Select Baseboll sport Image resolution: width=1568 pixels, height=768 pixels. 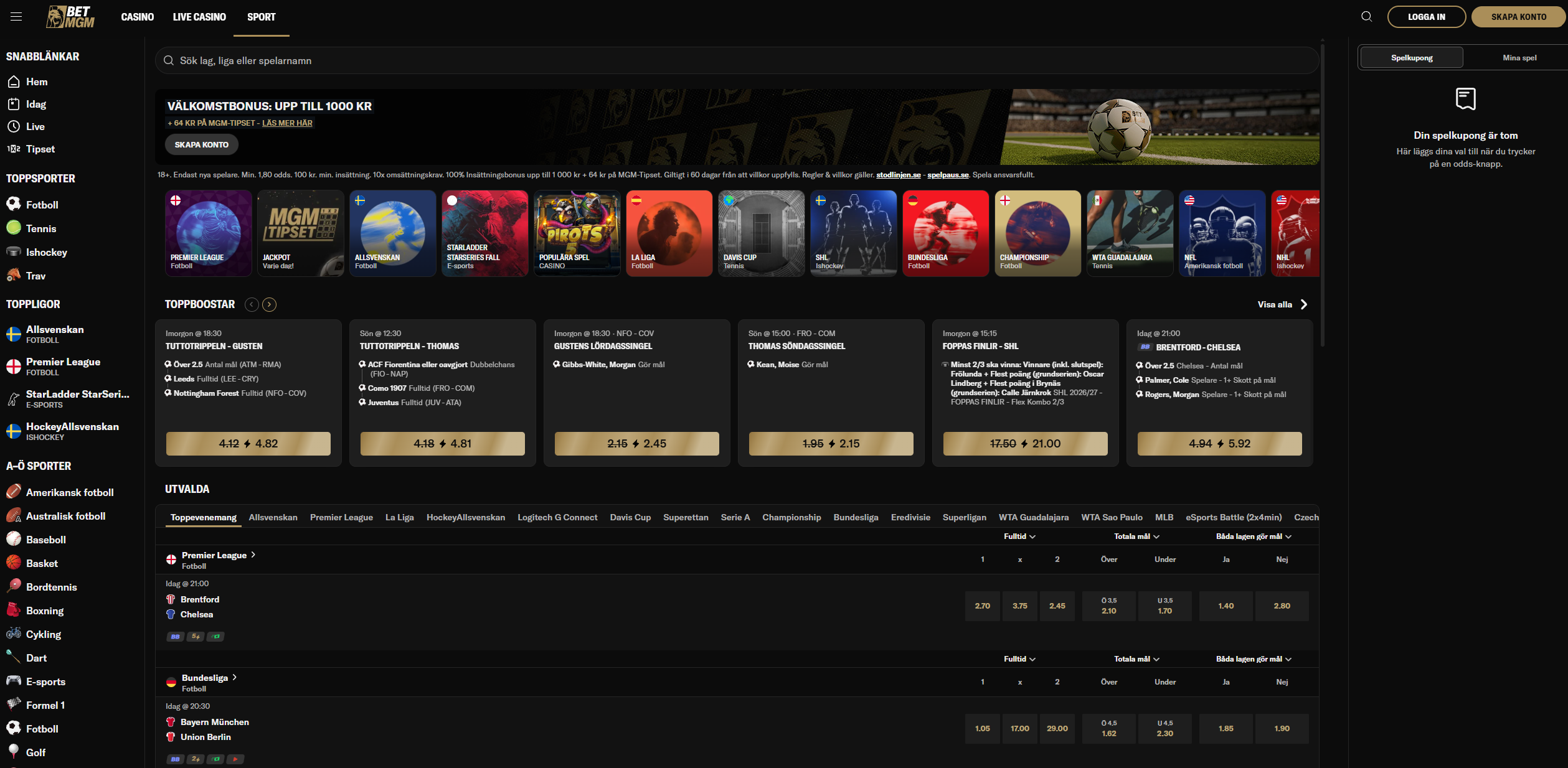point(45,540)
